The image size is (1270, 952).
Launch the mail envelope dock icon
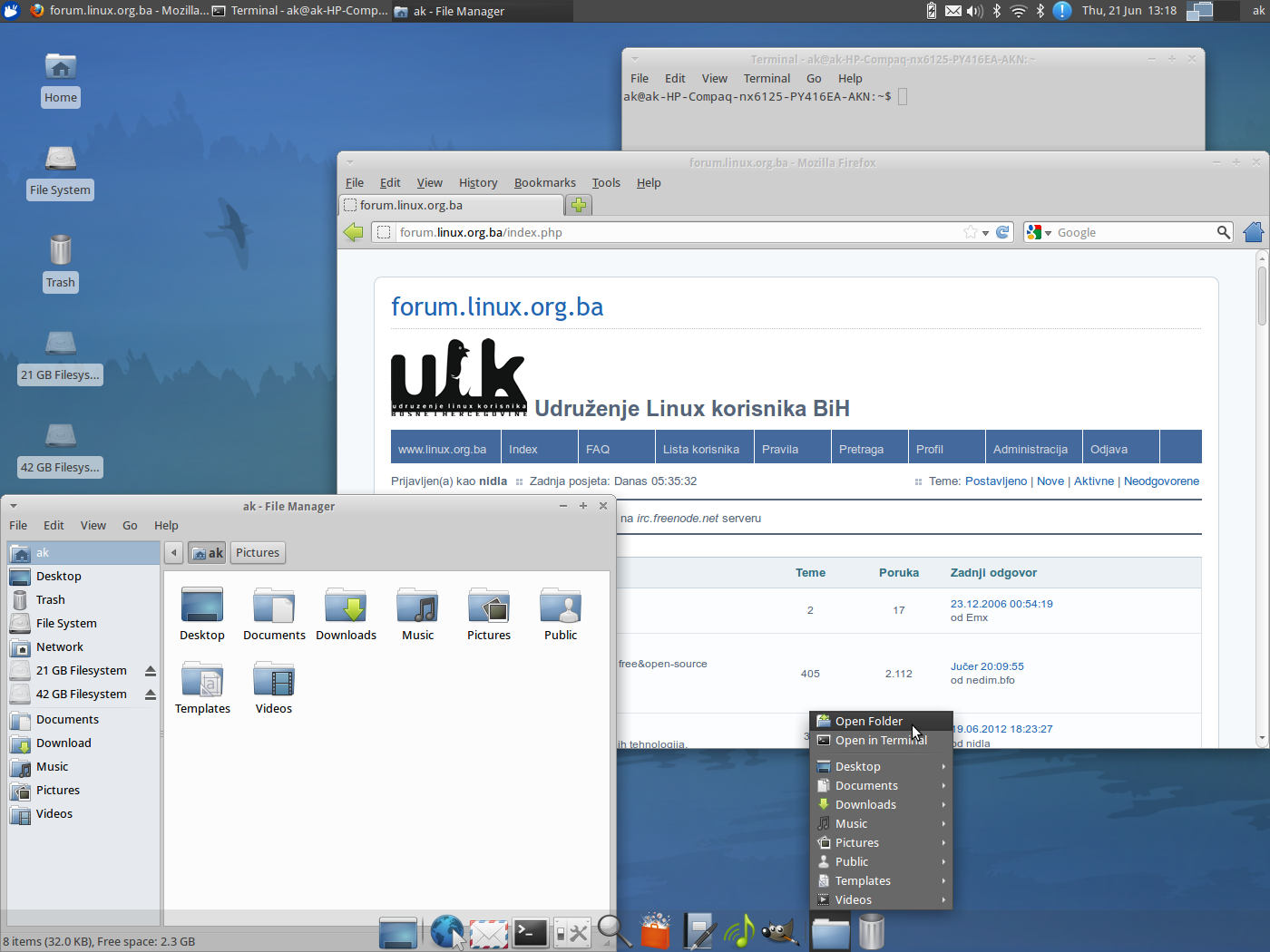(489, 934)
